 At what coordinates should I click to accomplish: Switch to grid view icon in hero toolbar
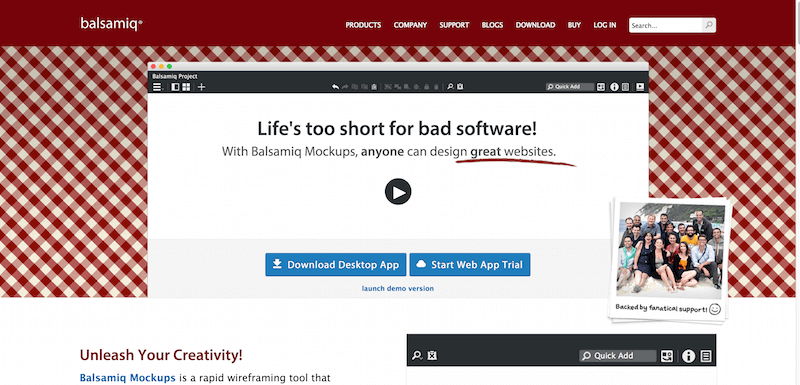coord(186,87)
